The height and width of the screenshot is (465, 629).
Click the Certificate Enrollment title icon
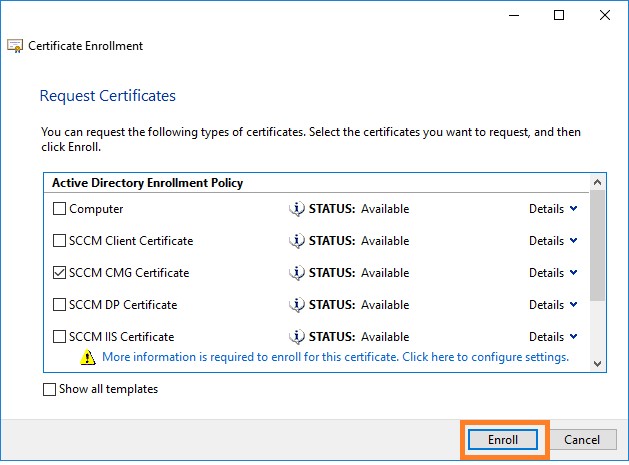[x=15, y=46]
